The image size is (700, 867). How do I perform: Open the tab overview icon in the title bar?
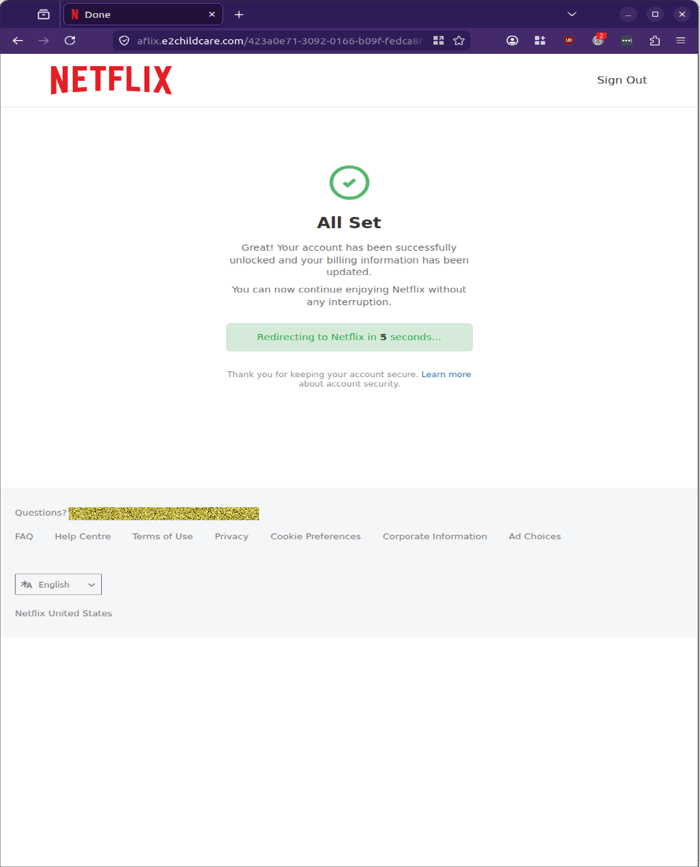(43, 14)
